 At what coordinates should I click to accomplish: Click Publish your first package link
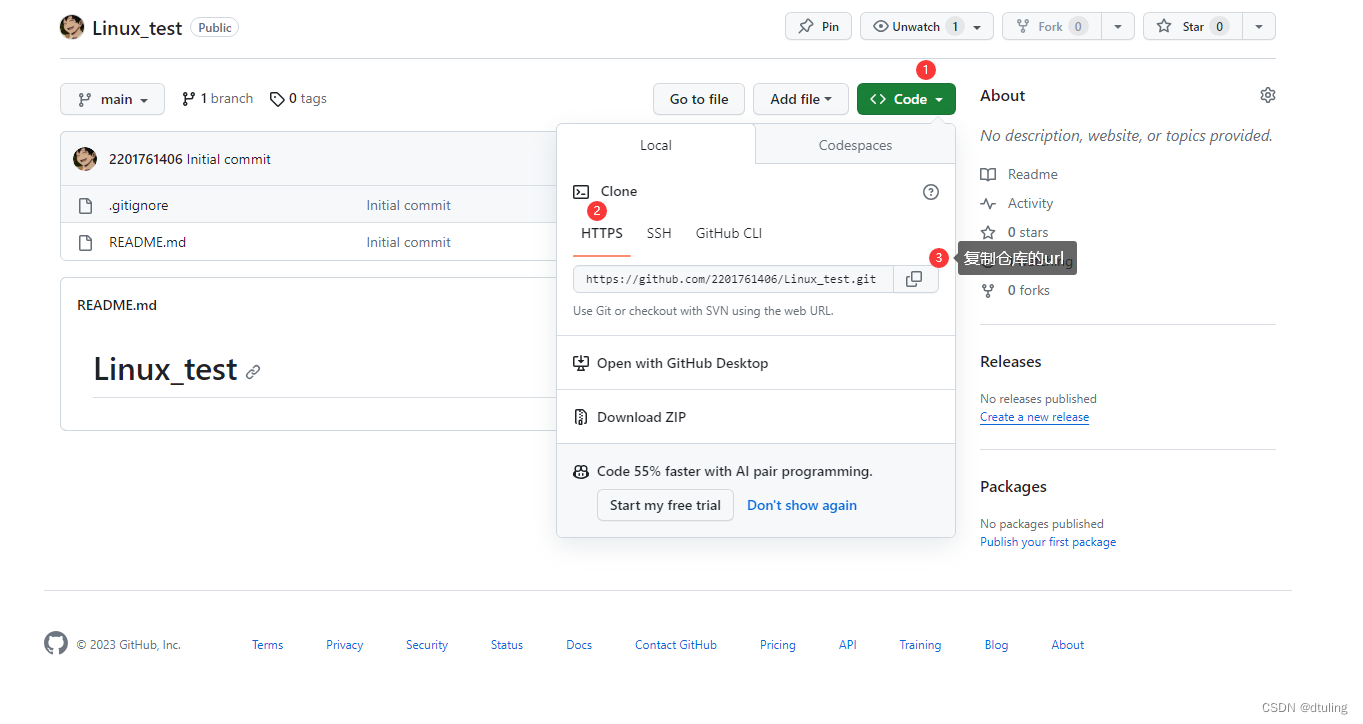pyautogui.click(x=1048, y=542)
